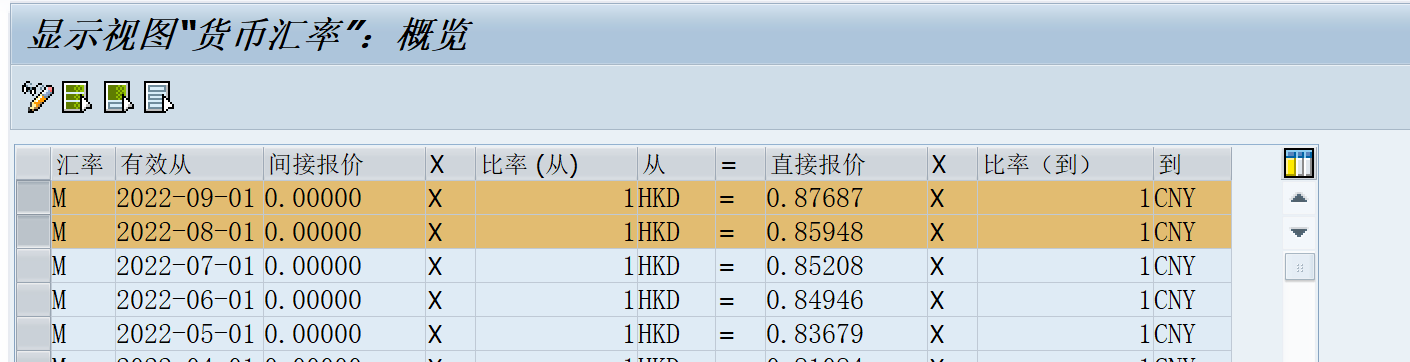Screen dimensions: 1410x362
Task: Click the 比率 (从) column header
Action: pyautogui.click(x=556, y=164)
